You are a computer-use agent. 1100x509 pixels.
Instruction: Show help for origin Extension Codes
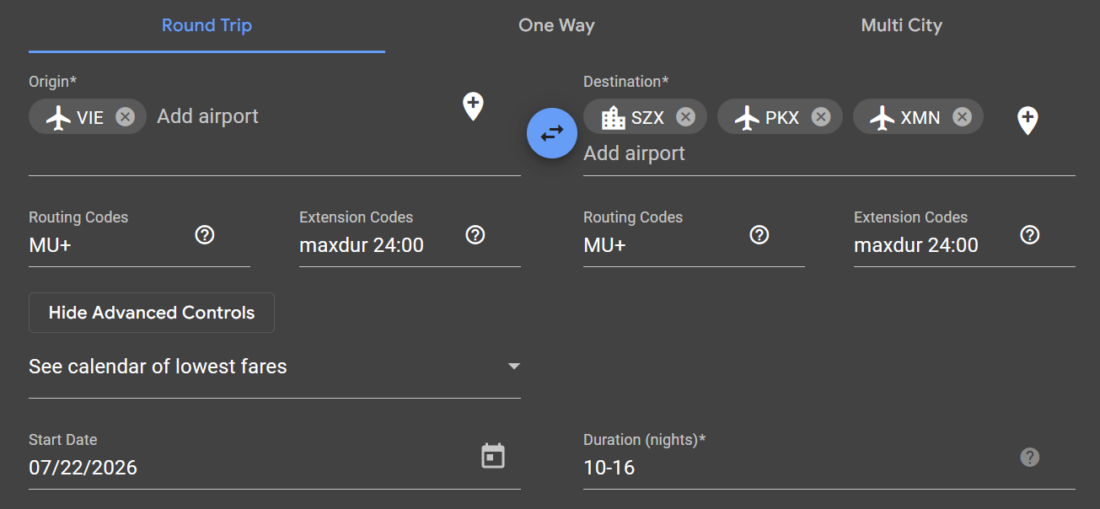(476, 235)
